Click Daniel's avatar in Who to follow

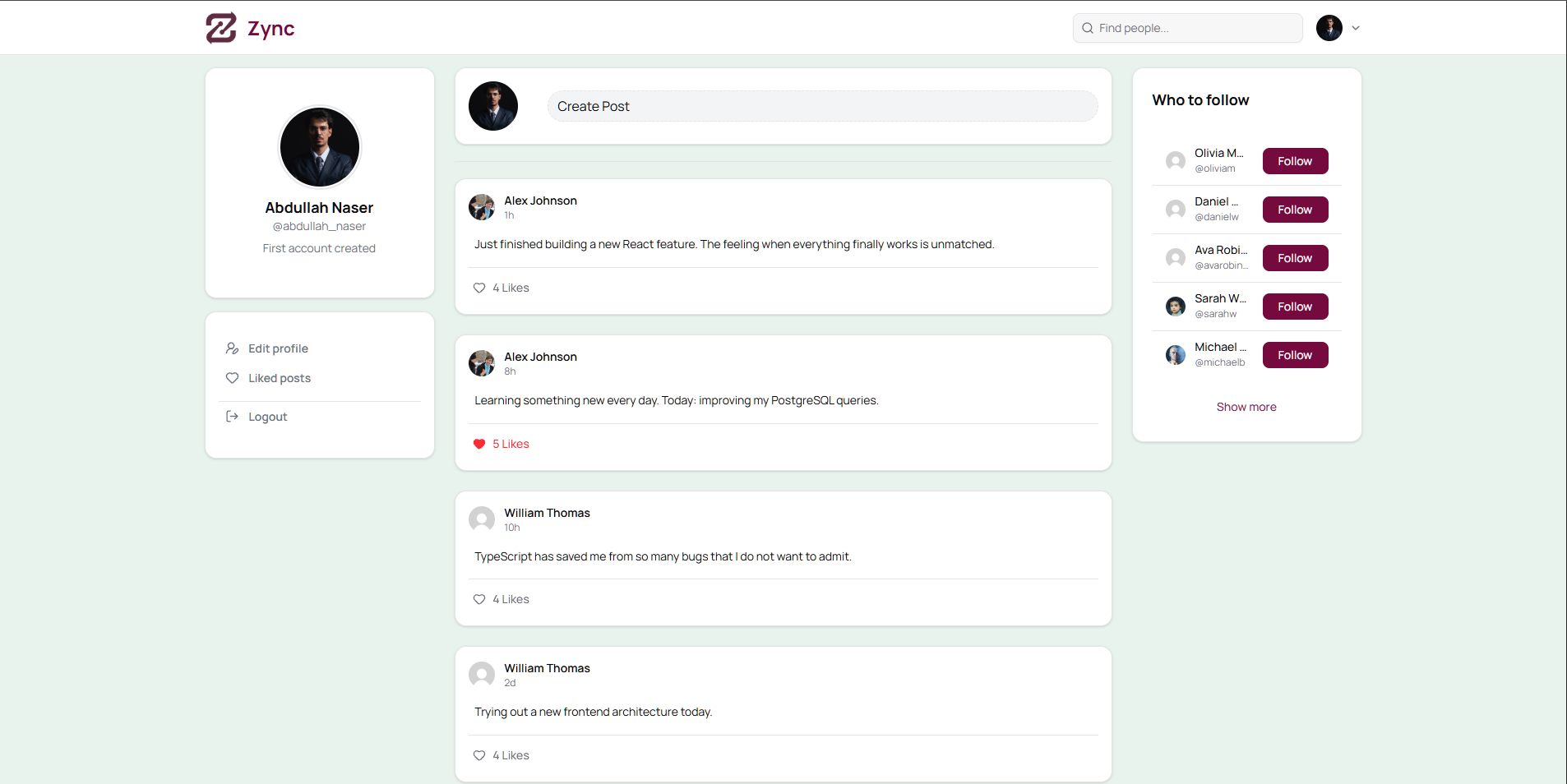(x=1176, y=209)
